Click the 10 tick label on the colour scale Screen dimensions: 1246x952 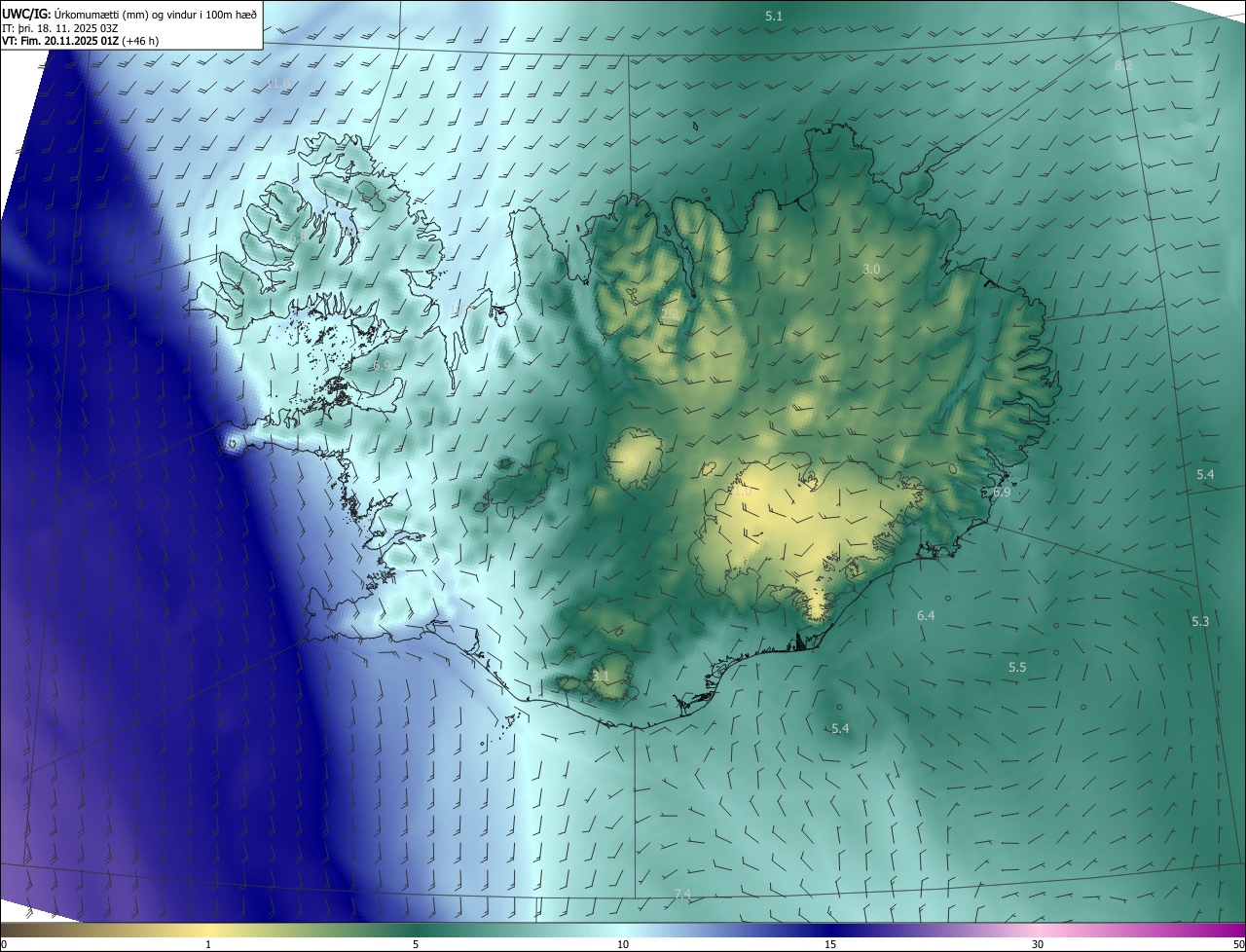[623, 944]
